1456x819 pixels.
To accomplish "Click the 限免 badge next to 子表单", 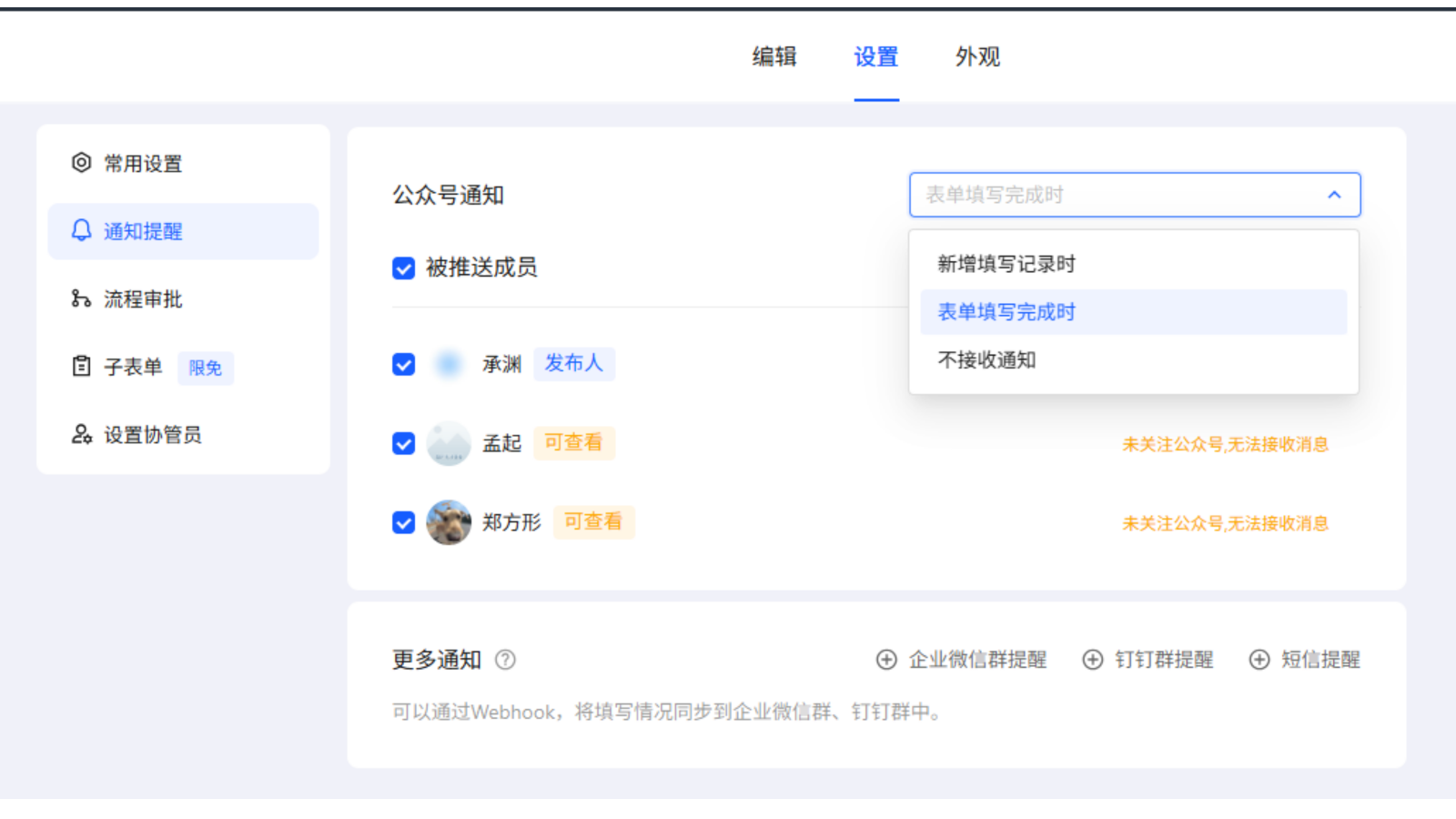I will pyautogui.click(x=206, y=368).
